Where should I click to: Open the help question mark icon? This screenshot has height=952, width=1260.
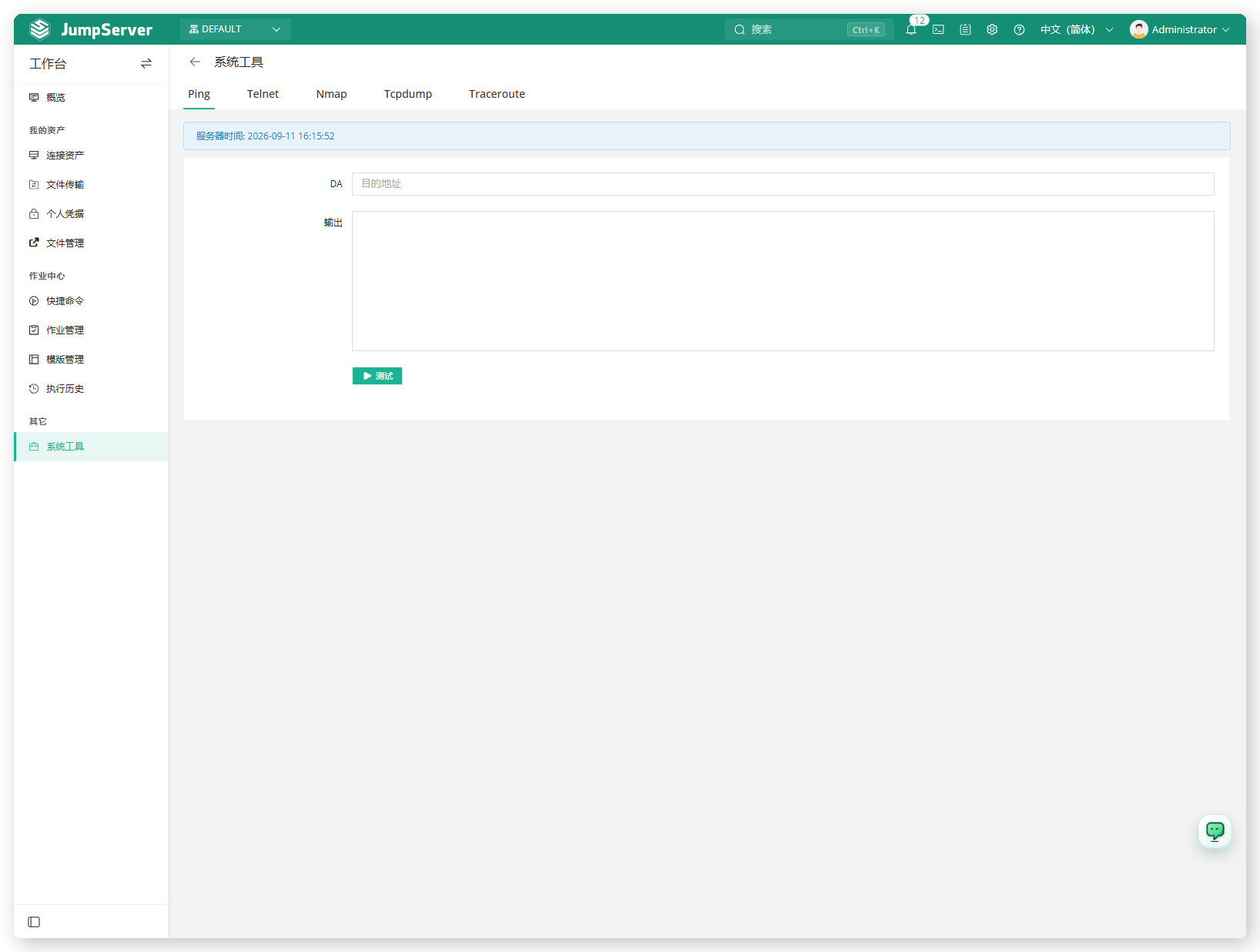pos(1019,30)
